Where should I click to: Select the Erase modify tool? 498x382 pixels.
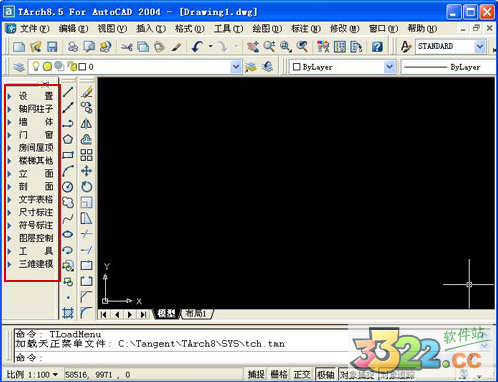(x=87, y=92)
